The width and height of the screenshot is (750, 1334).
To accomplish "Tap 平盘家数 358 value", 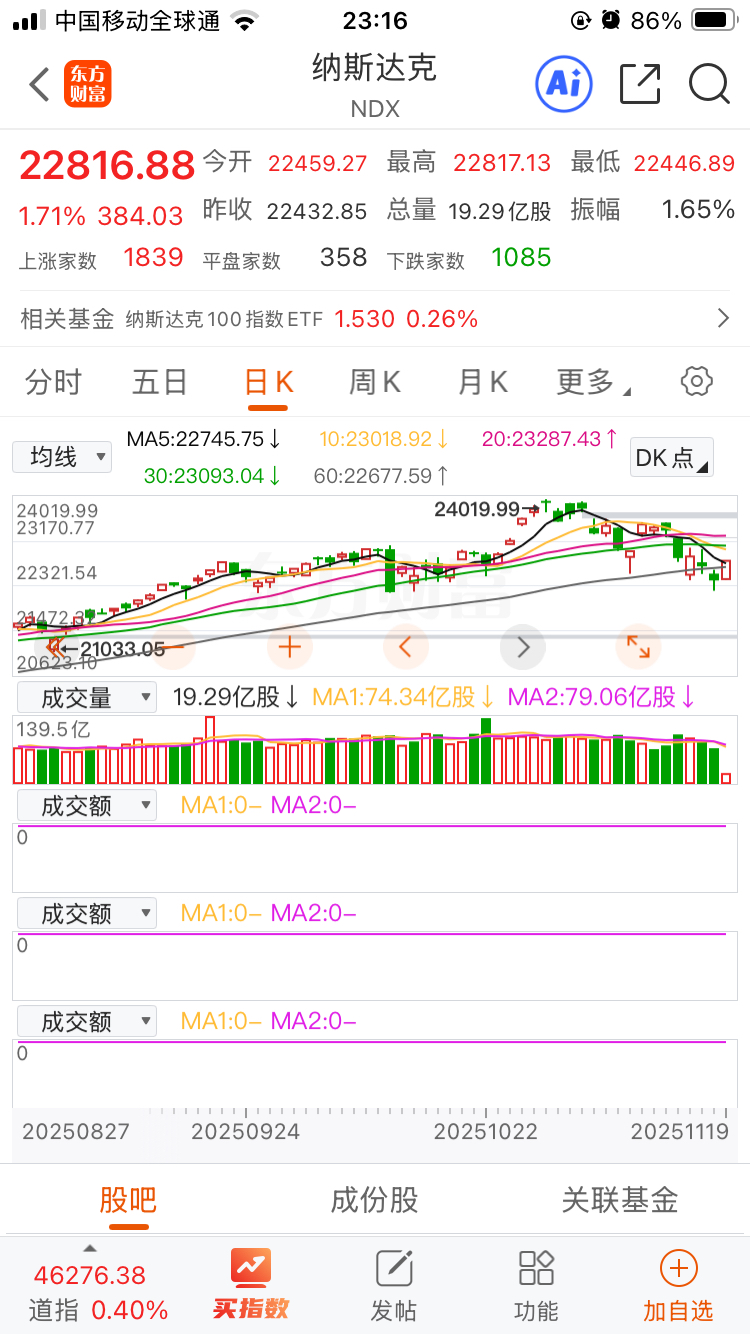I will pyautogui.click(x=344, y=257).
